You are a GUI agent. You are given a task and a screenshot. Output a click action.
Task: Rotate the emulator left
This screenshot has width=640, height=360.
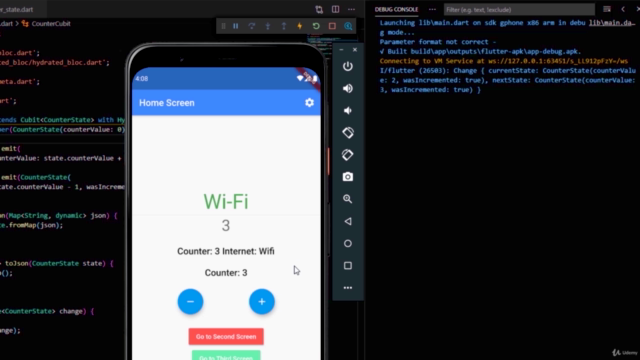[348, 133]
